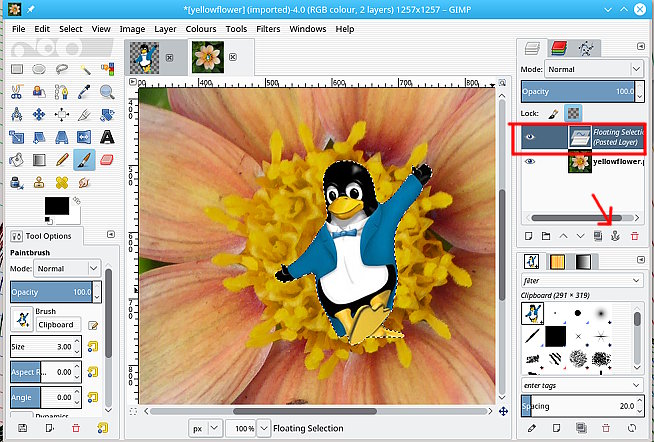The image size is (654, 442).
Task: Create a new layer group
Action: point(546,236)
